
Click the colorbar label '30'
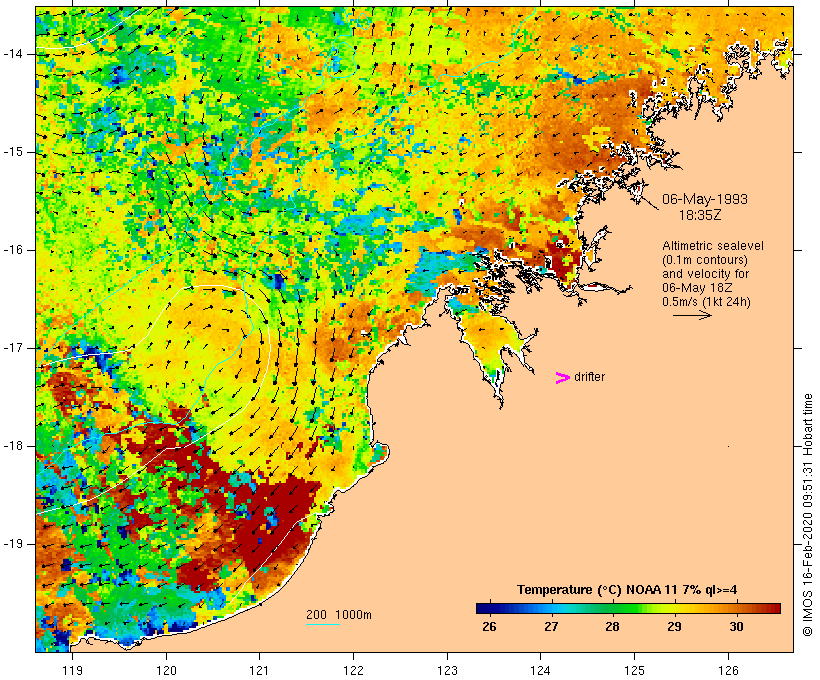tap(736, 627)
